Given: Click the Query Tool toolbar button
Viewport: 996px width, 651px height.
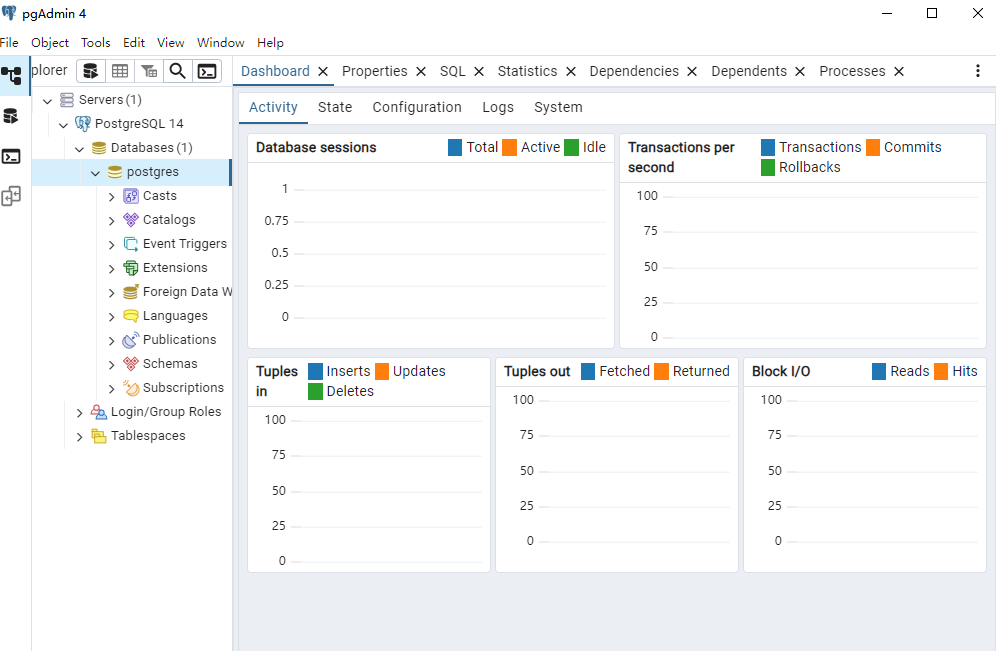Looking at the screenshot, I should click(x=91, y=71).
